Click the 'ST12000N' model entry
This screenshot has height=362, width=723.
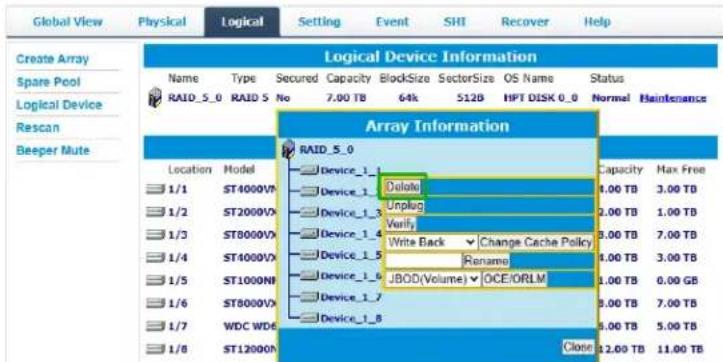pos(249,349)
